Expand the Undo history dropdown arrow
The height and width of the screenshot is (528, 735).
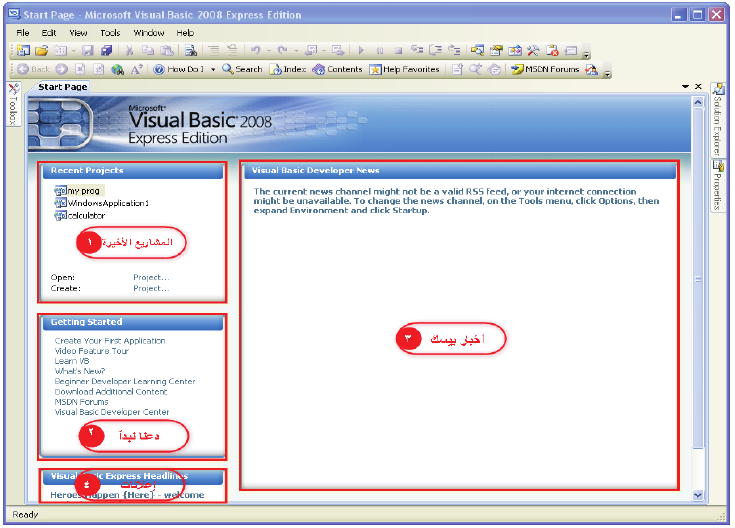click(x=269, y=51)
